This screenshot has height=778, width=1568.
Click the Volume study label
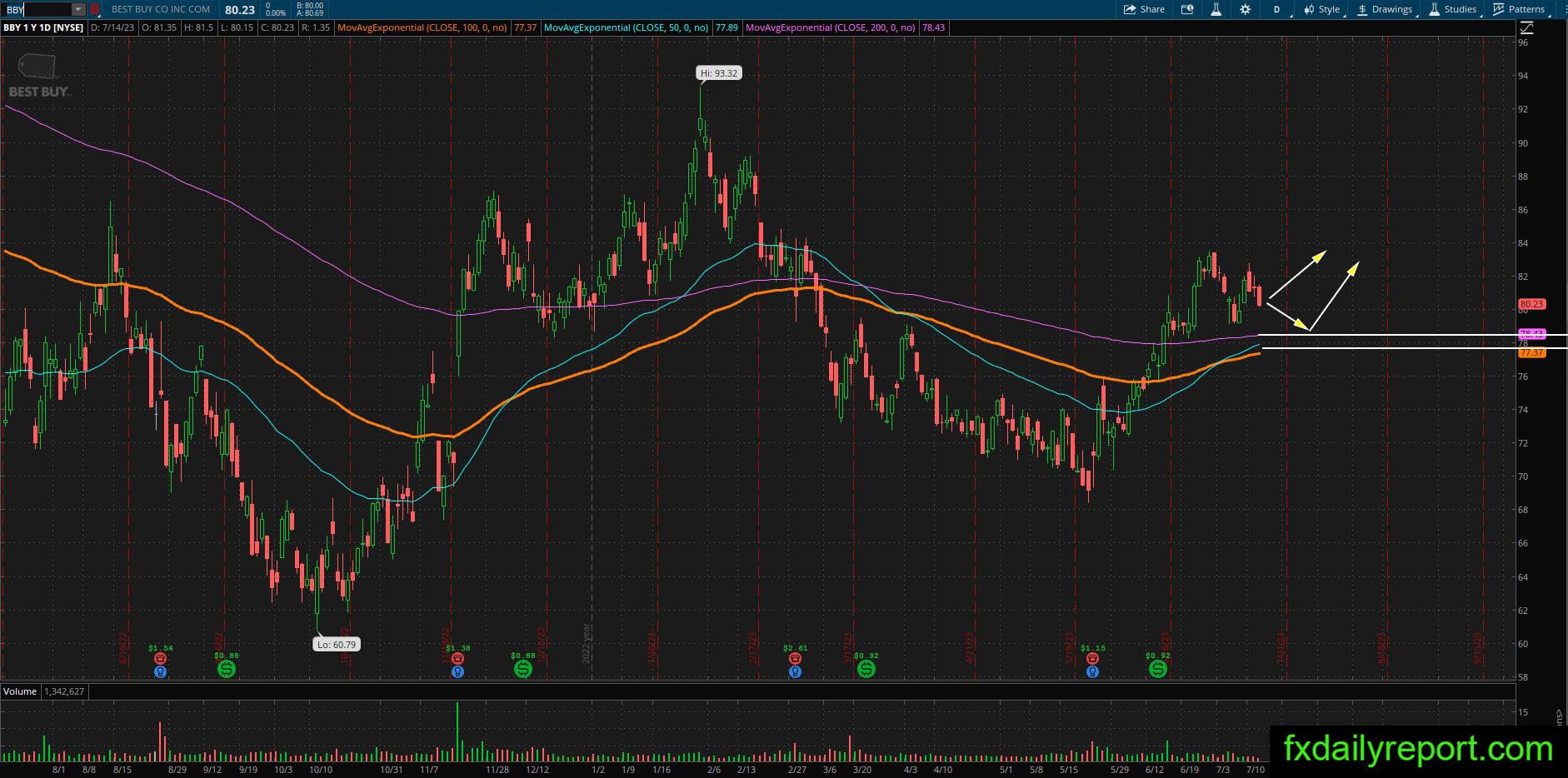pyautogui.click(x=20, y=691)
